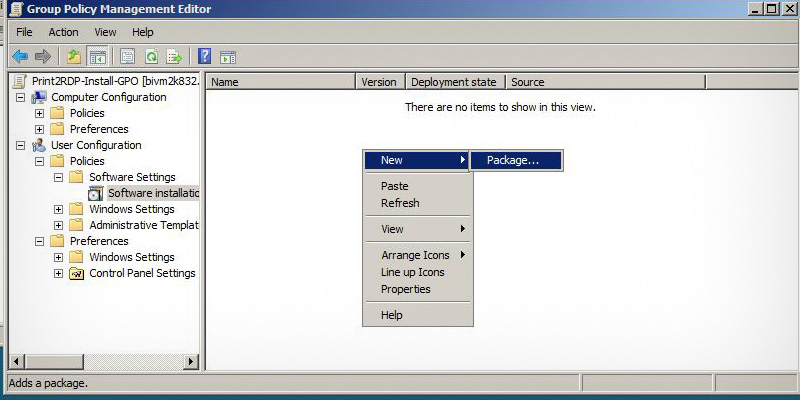
Task: Open the Action menu in menu bar
Action: coord(63,32)
